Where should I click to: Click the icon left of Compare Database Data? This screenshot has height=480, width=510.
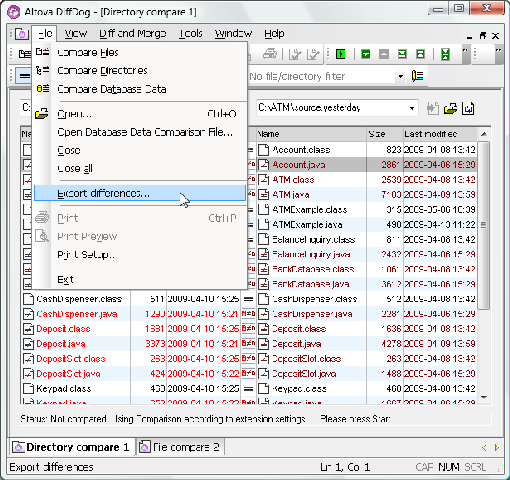(x=42, y=89)
